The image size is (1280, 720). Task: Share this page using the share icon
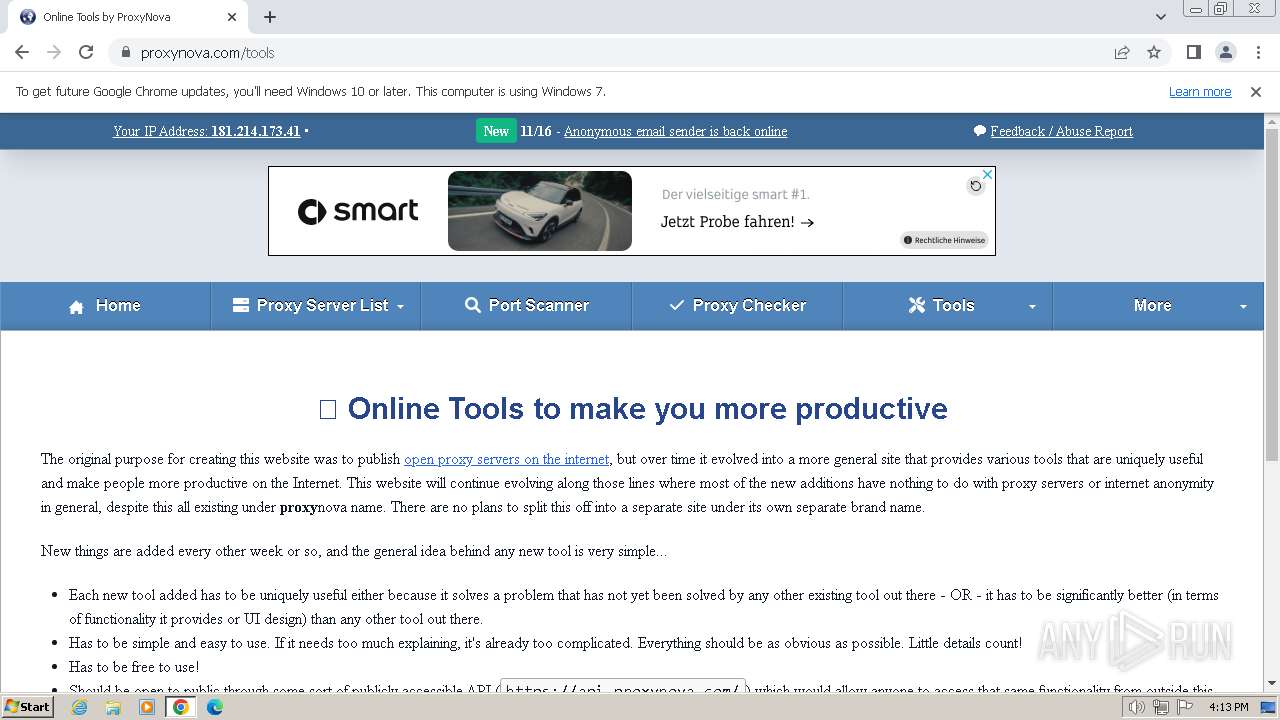pyautogui.click(x=1122, y=52)
